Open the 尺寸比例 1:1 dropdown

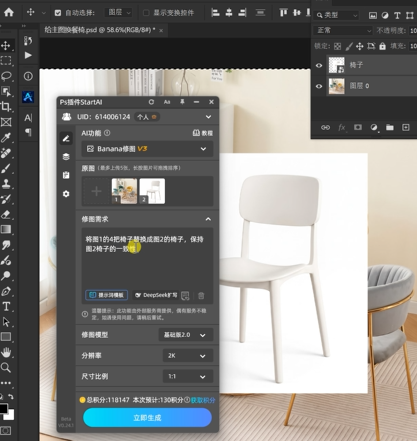pos(188,376)
